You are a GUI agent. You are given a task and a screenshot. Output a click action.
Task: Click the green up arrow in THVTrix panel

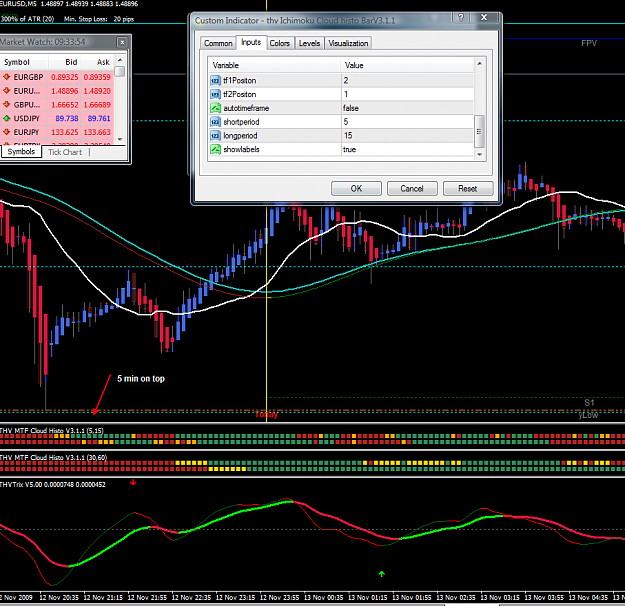pyautogui.click(x=381, y=574)
